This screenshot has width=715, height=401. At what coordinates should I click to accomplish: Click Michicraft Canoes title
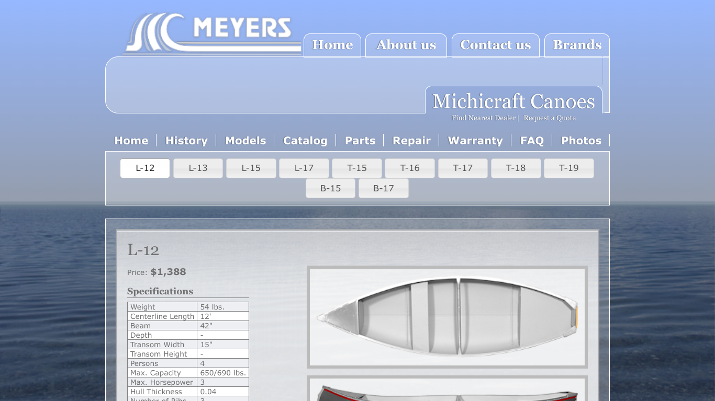click(x=513, y=101)
